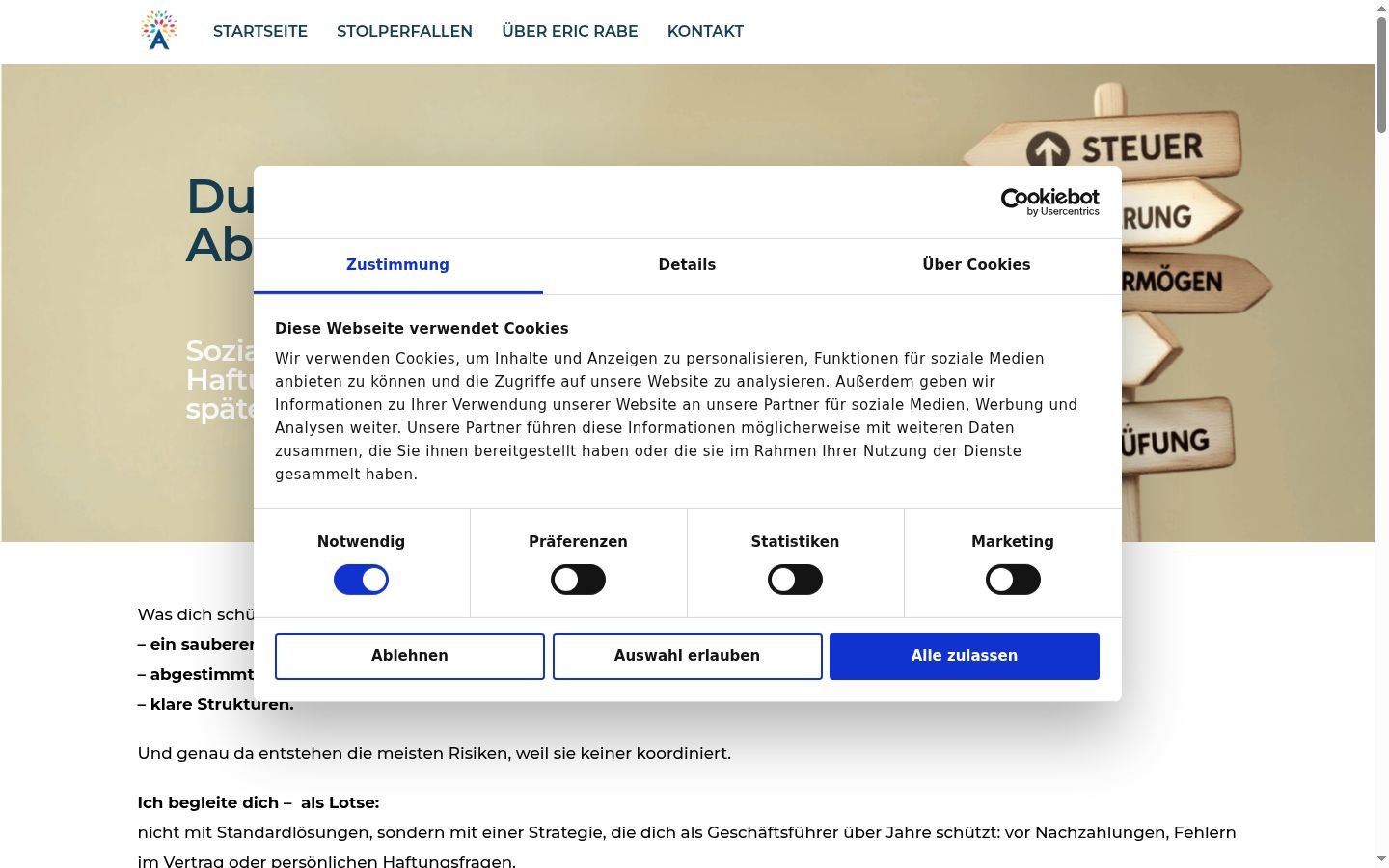
Task: Turn on the Statistiken cookies switch
Action: [795, 580]
